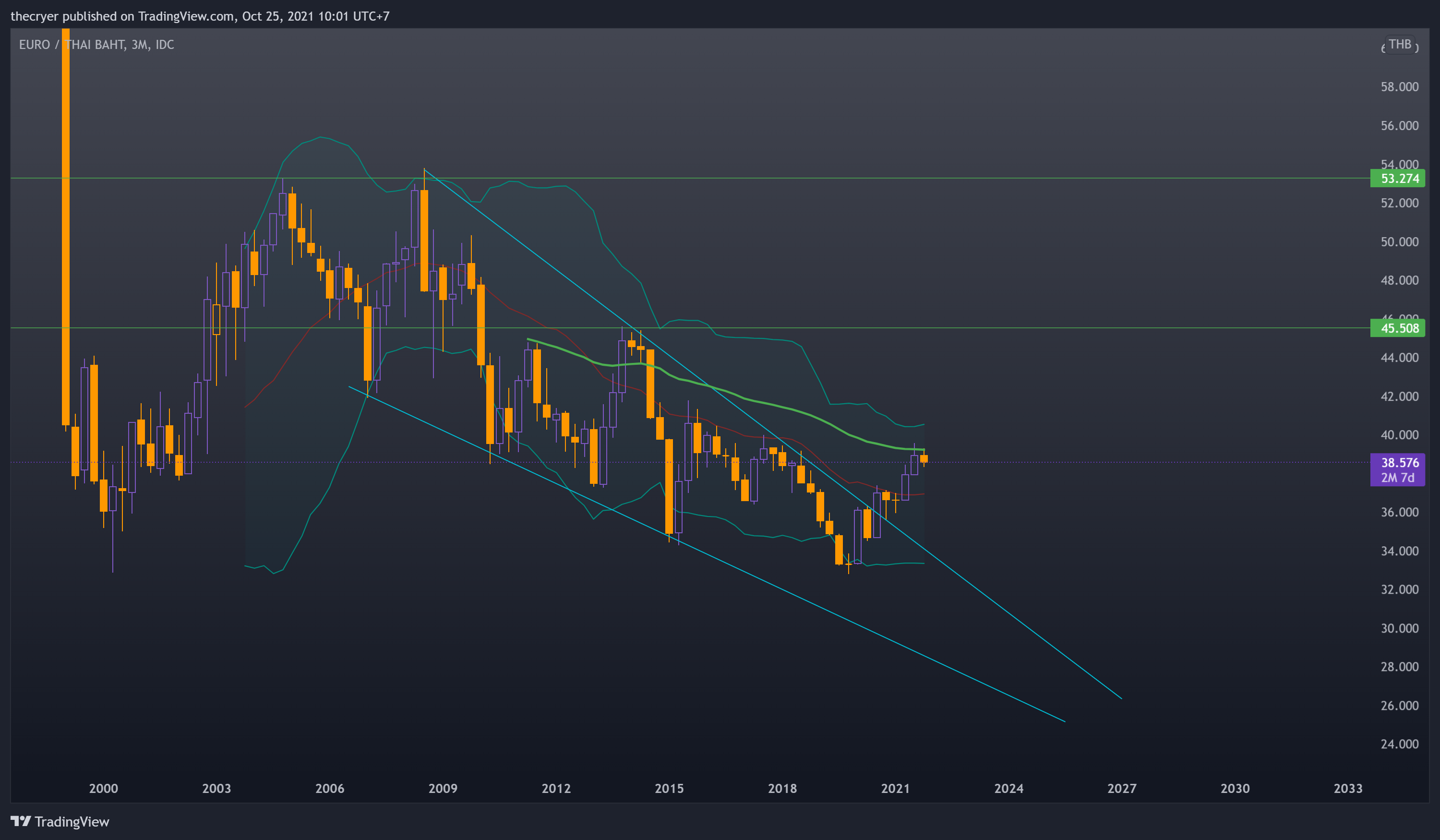Click the 36.000 price scale value
The height and width of the screenshot is (840, 1440).
tap(1399, 512)
